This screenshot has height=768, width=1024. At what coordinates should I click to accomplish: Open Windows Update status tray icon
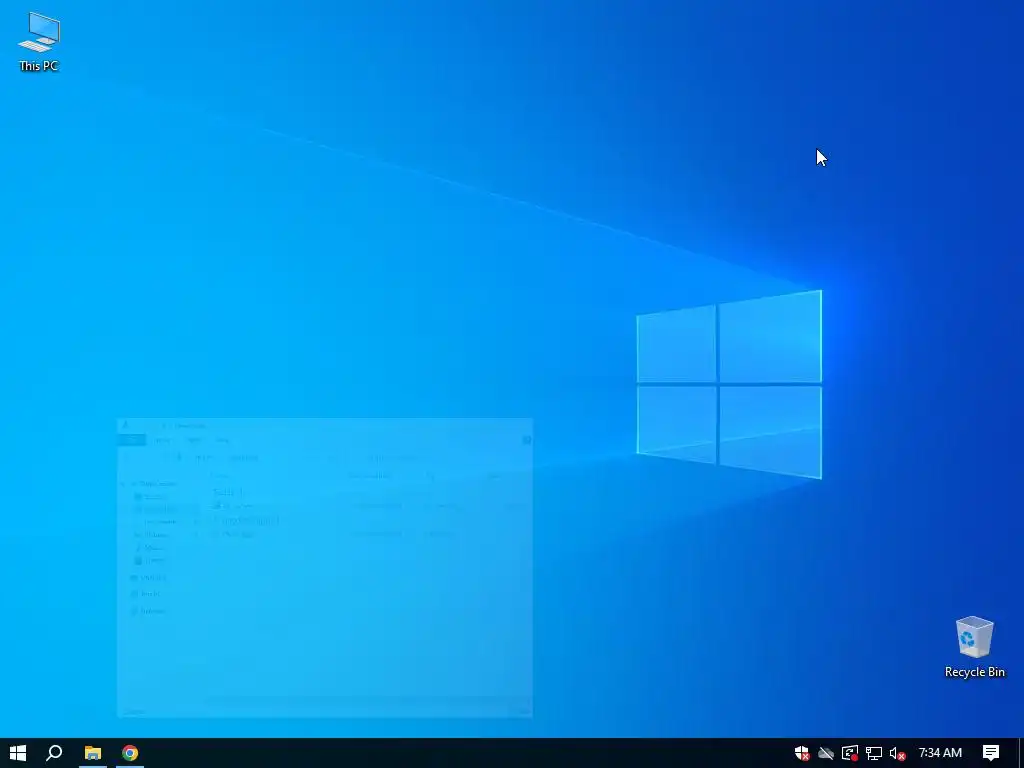[850, 753]
